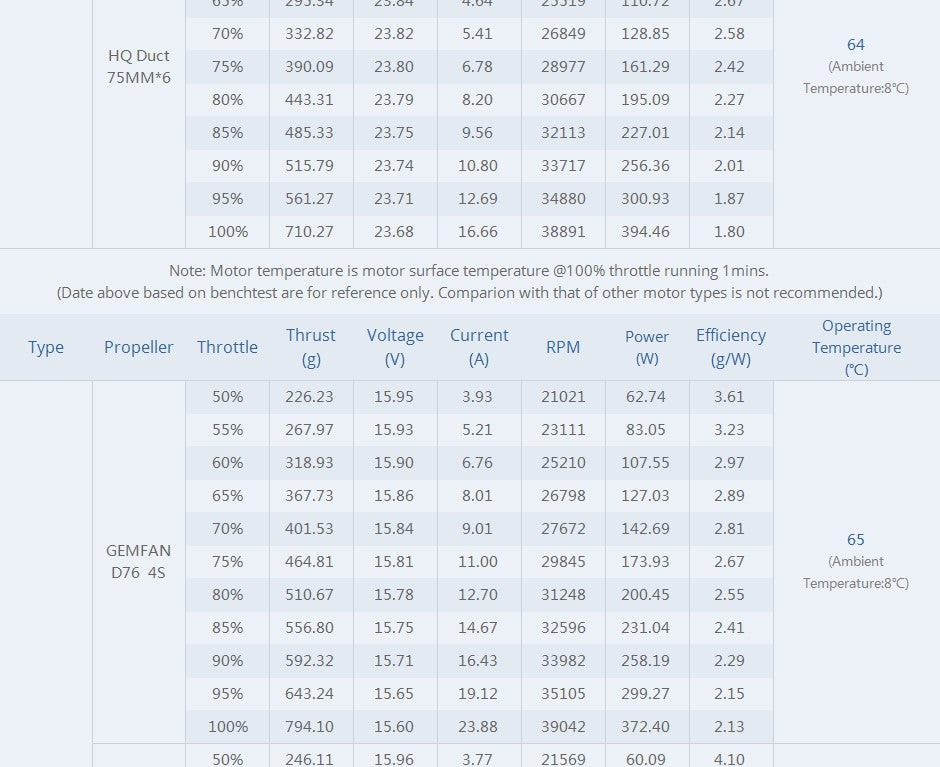Select the 23.88 current cell
The image size is (940, 767).
[x=478, y=727]
